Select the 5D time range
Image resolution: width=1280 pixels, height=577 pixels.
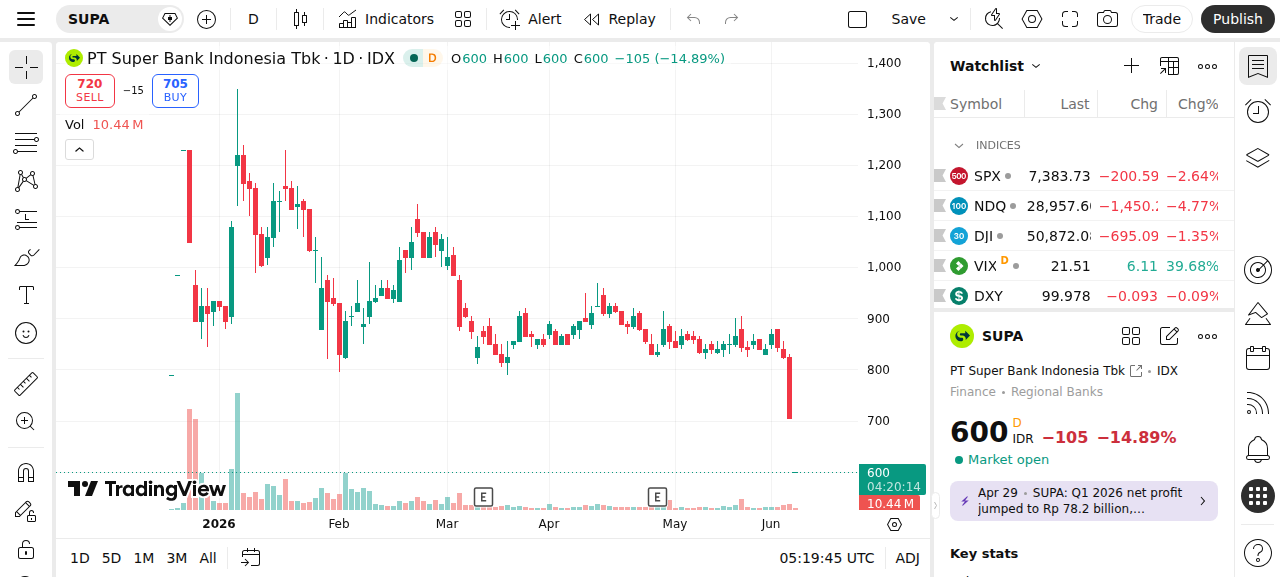(111, 558)
